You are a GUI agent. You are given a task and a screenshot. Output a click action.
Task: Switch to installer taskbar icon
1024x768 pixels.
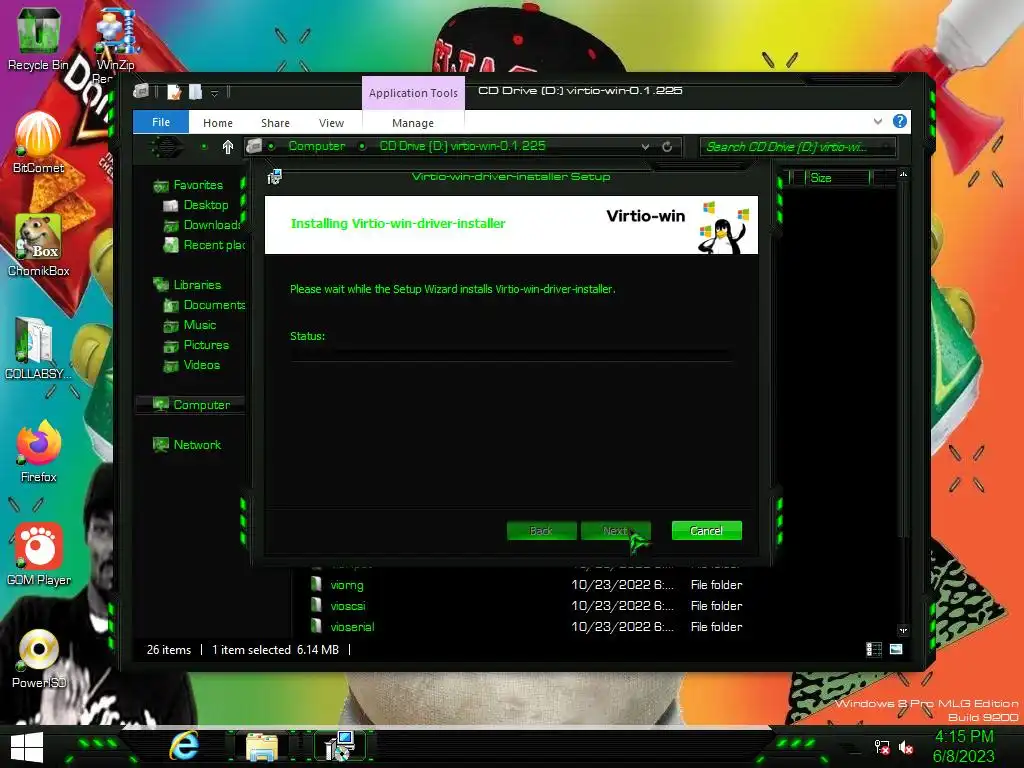339,746
